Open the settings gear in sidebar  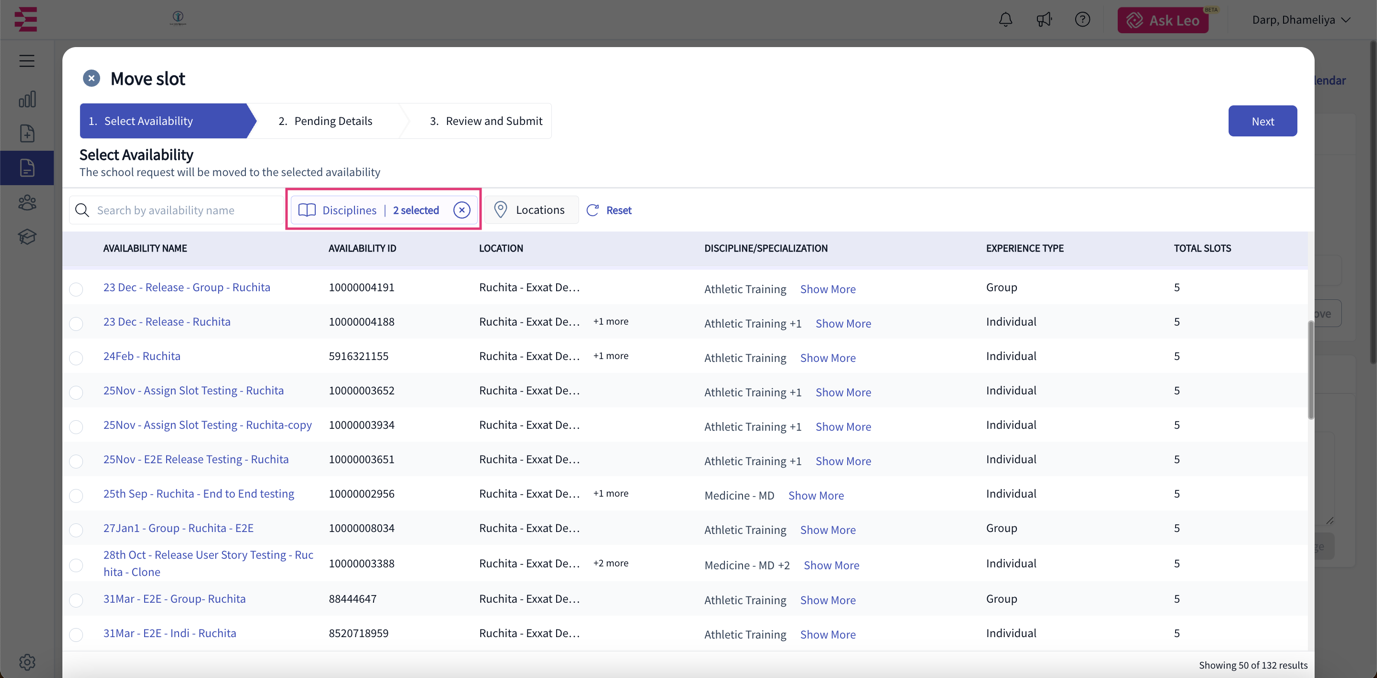[x=27, y=662]
